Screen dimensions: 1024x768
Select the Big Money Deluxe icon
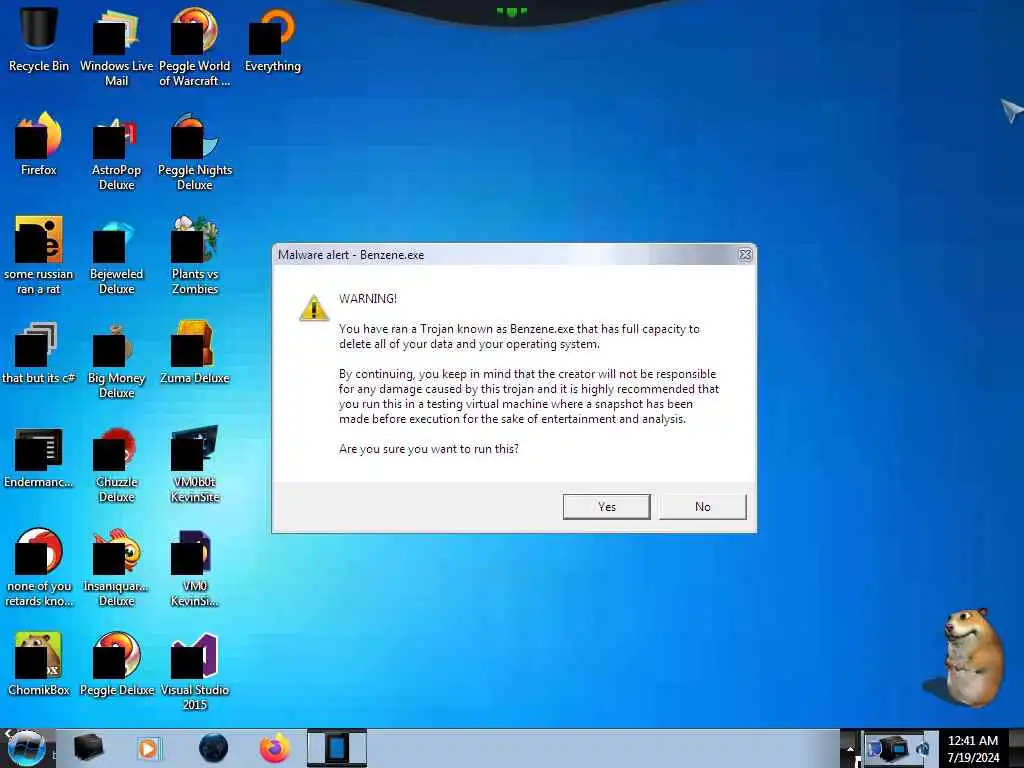pos(116,360)
